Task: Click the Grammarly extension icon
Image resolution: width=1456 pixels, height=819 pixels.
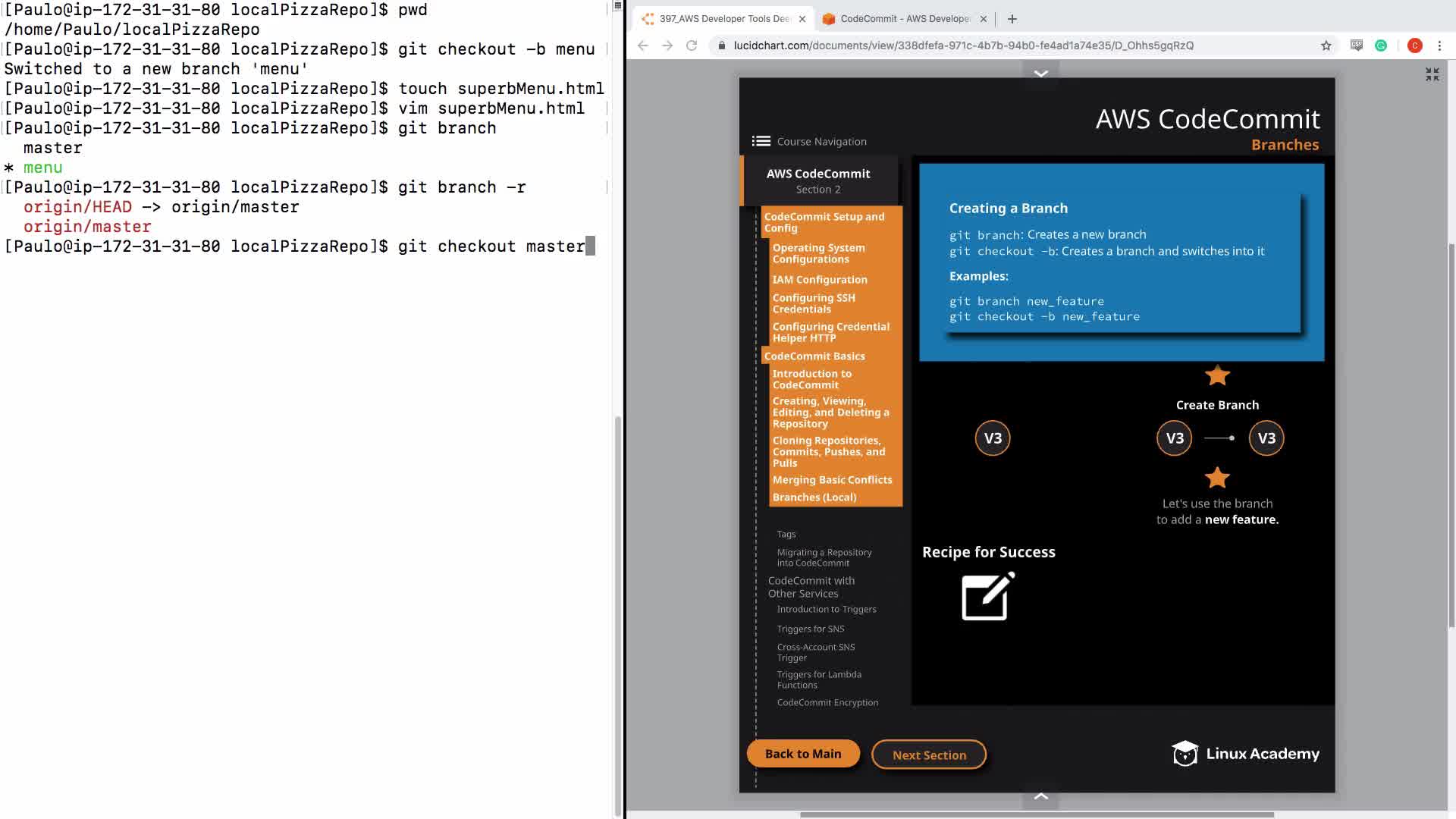Action: pos(1381,45)
